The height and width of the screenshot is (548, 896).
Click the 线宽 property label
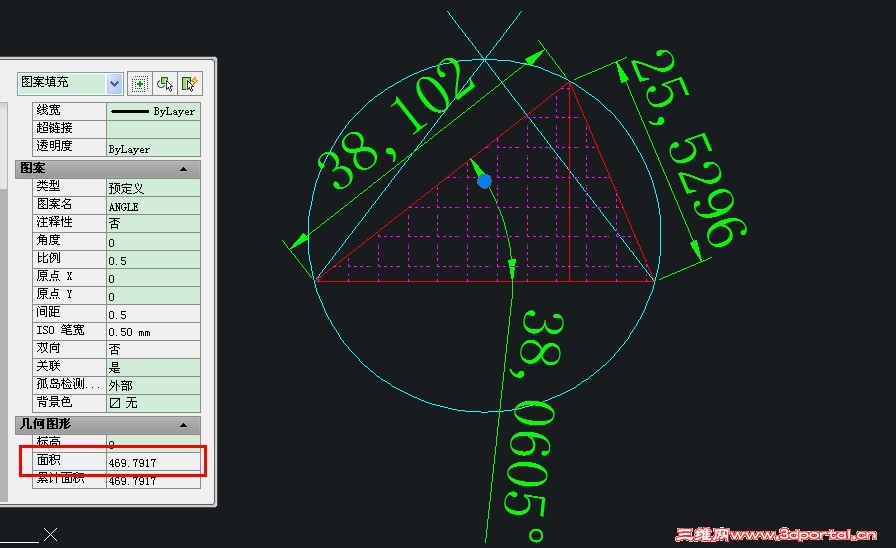click(49, 110)
